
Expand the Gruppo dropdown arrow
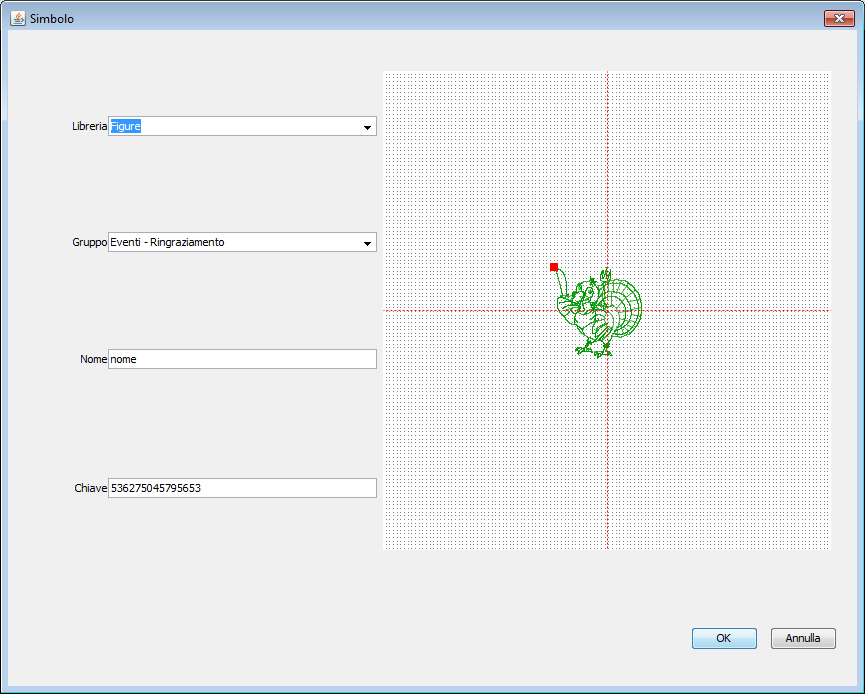click(367, 243)
